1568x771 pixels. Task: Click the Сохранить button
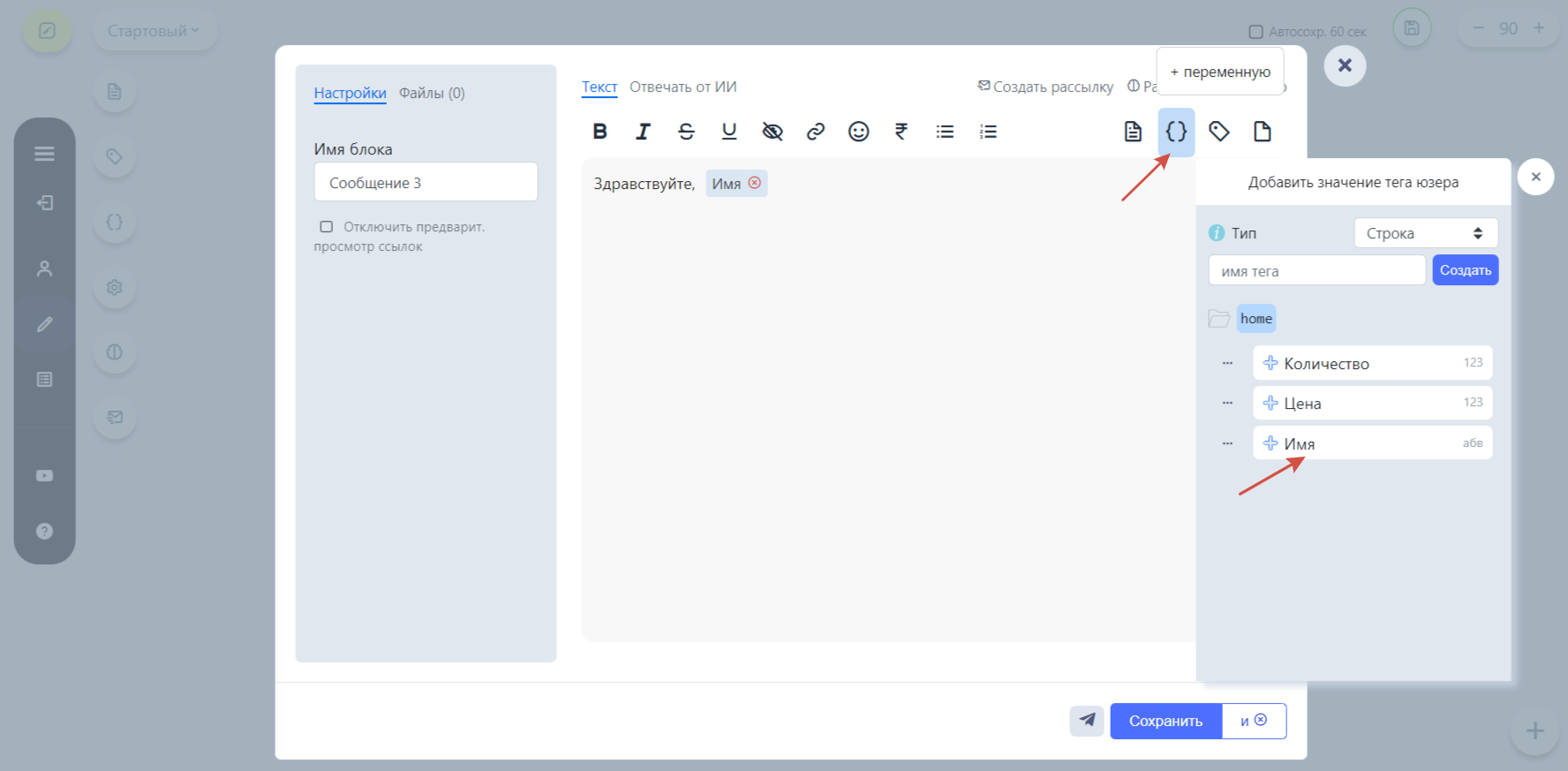point(1165,721)
